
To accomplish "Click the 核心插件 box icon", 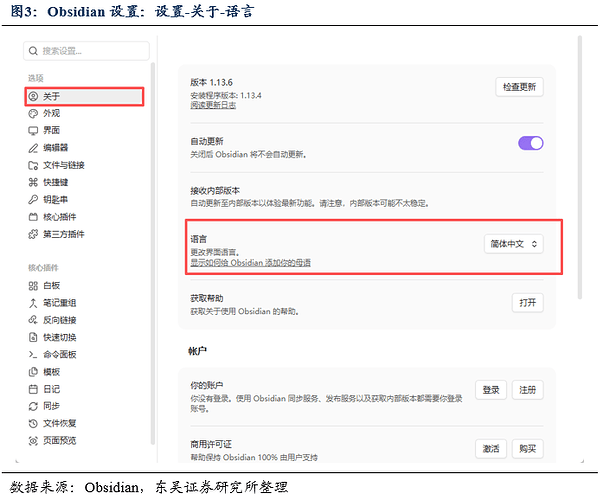I will [x=33, y=217].
